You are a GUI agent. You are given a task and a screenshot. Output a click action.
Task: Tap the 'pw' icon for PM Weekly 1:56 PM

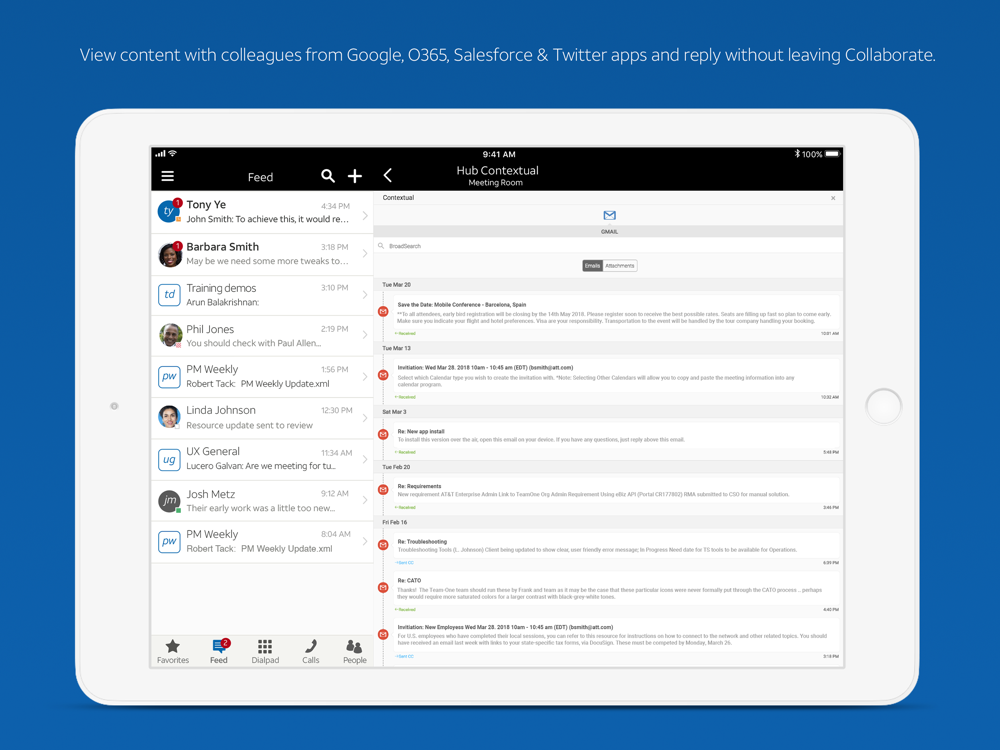pos(169,376)
